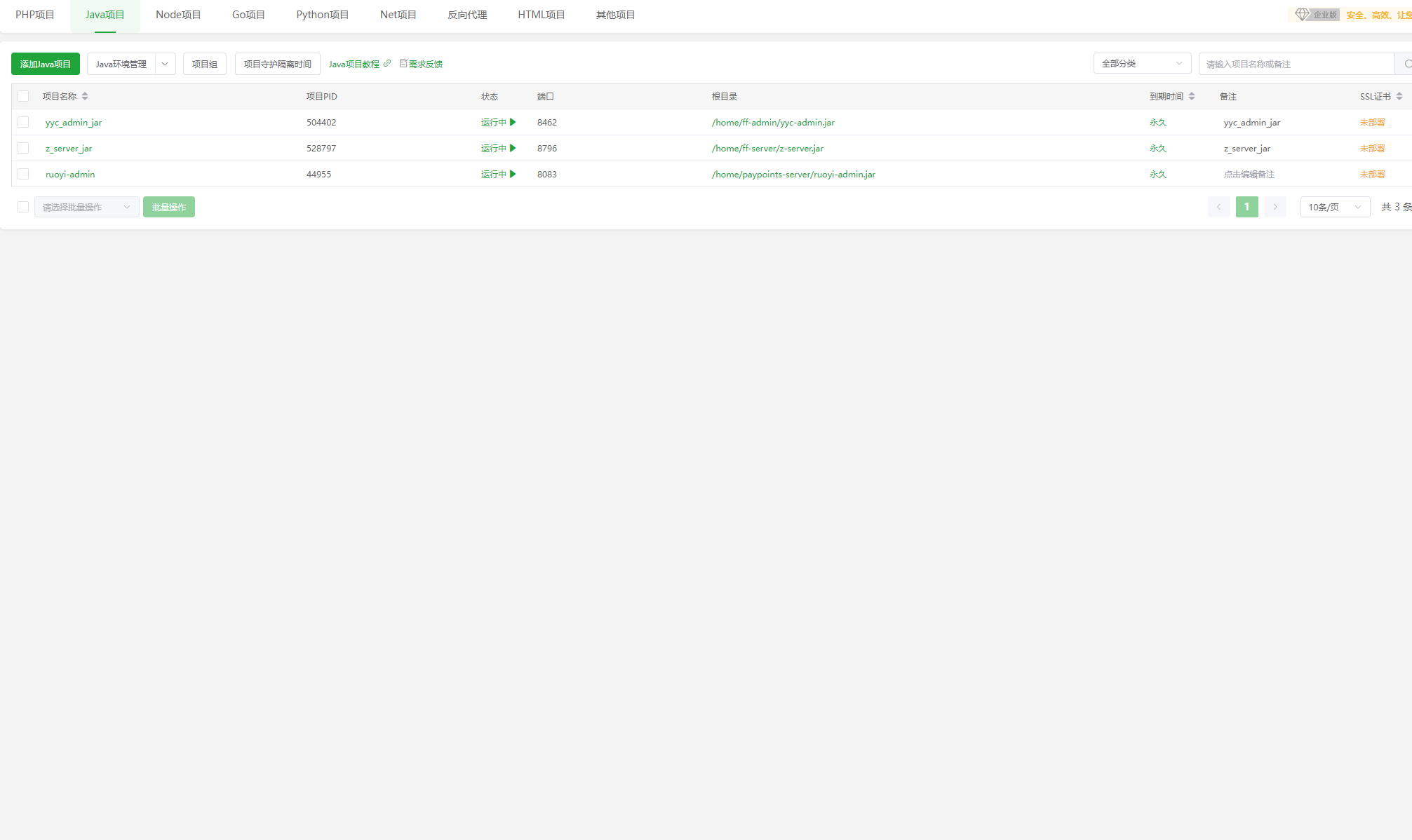1412x840 pixels.
Task: Click the running status icon for ruoyi-admin
Action: [513, 174]
